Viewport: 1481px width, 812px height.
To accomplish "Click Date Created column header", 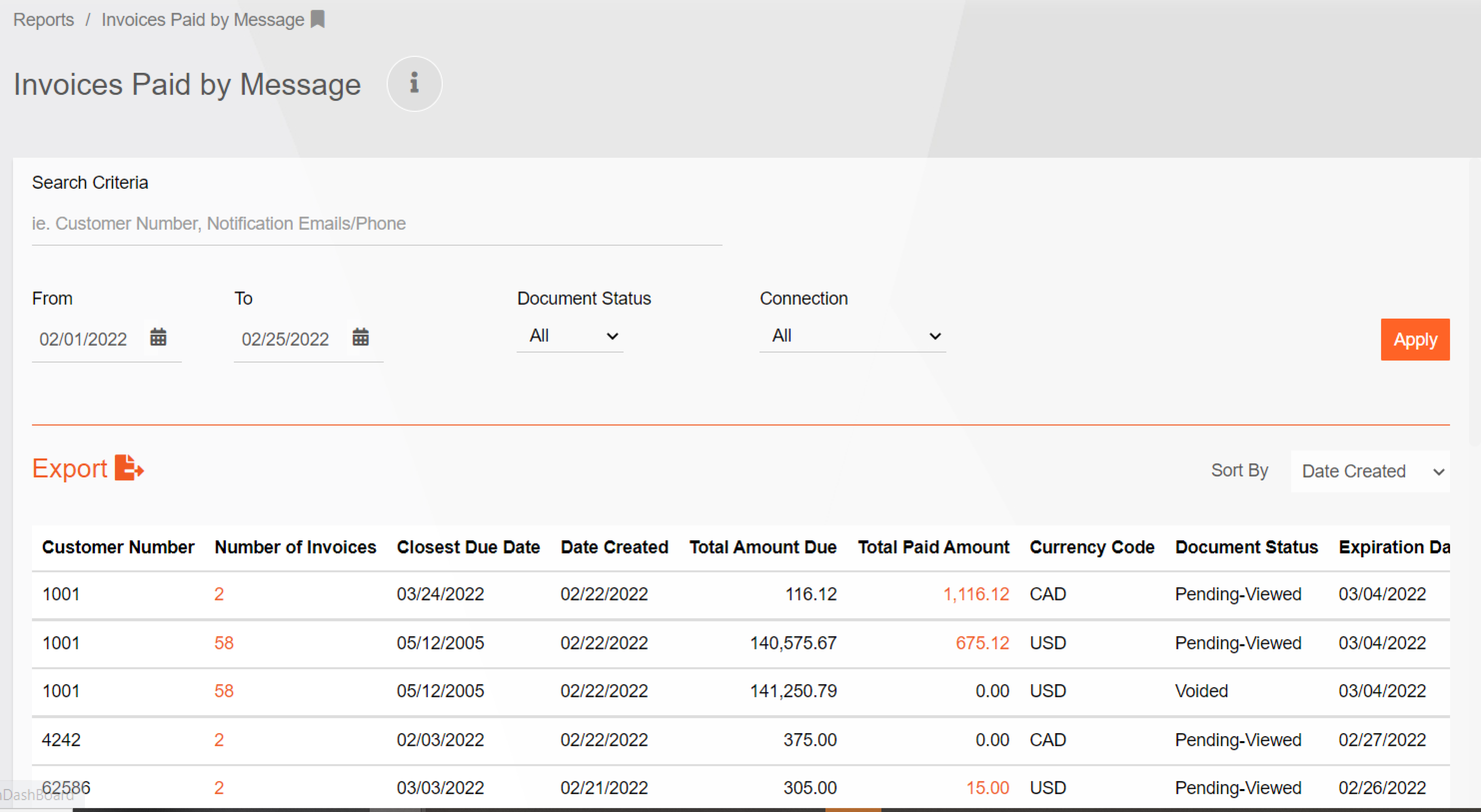I will (615, 547).
